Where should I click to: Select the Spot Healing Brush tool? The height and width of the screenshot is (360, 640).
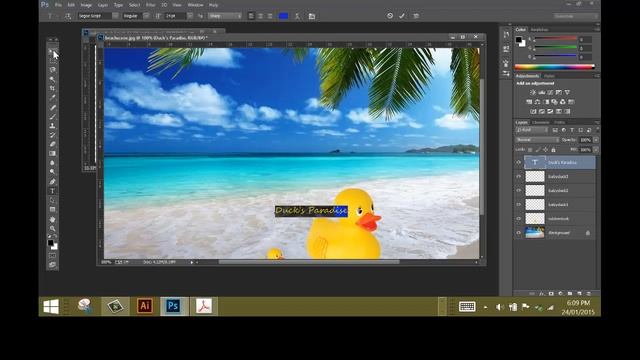click(52, 107)
